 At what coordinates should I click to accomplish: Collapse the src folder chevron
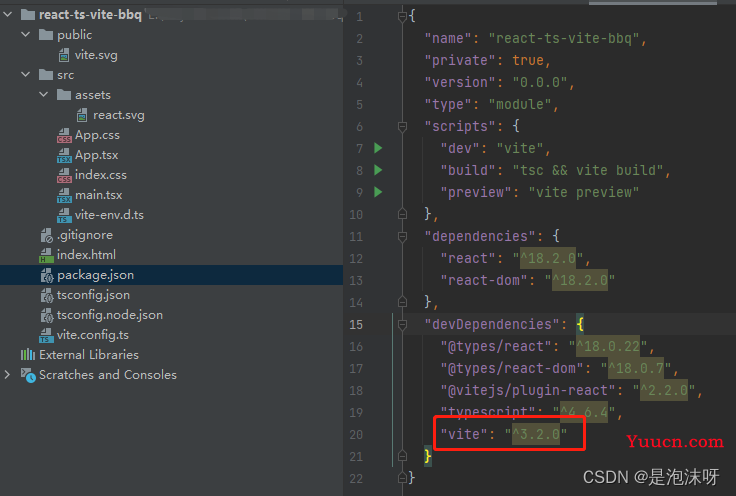click(26, 74)
